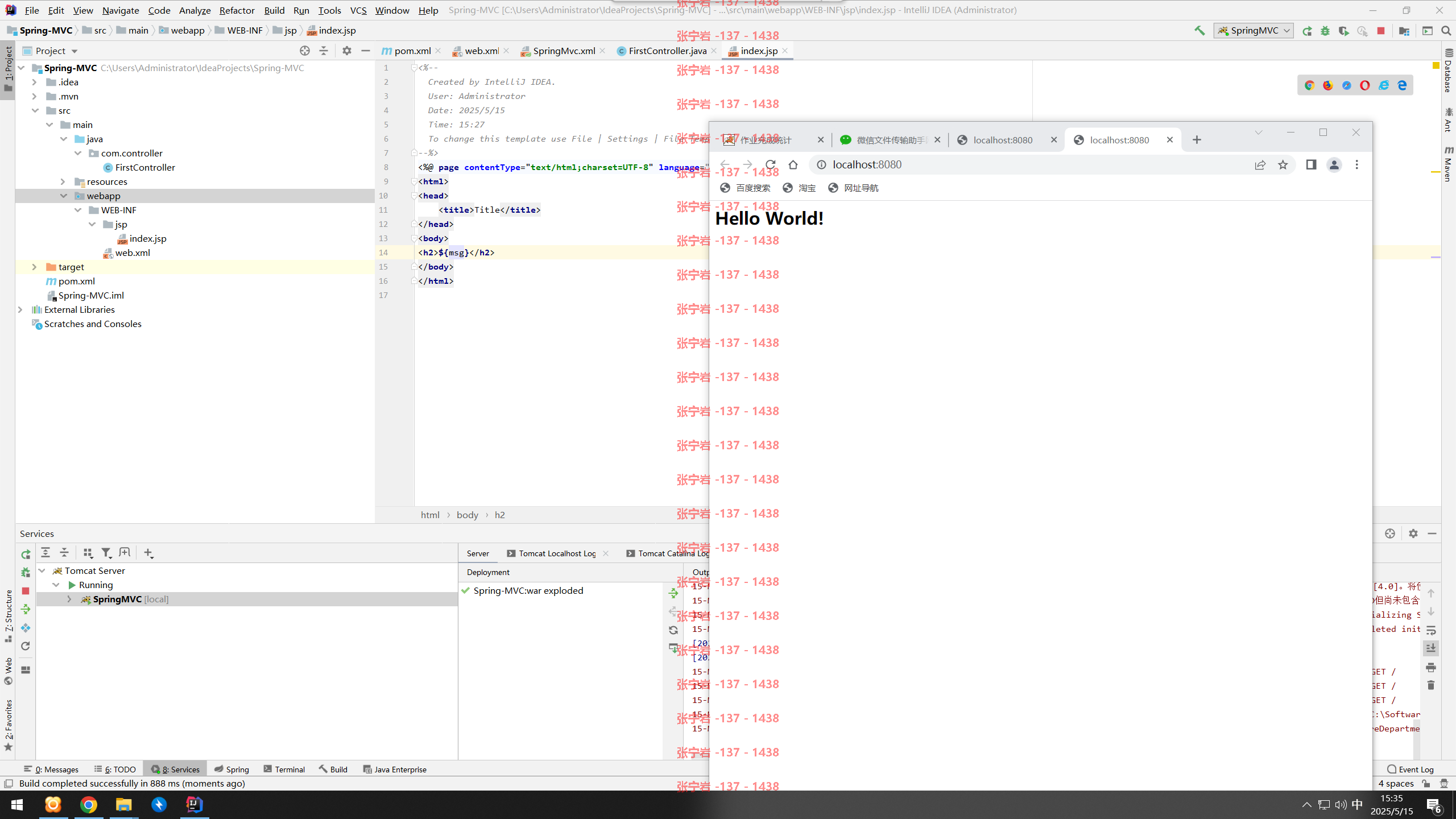Expand the target folder
The height and width of the screenshot is (819, 1456).
coord(34,267)
